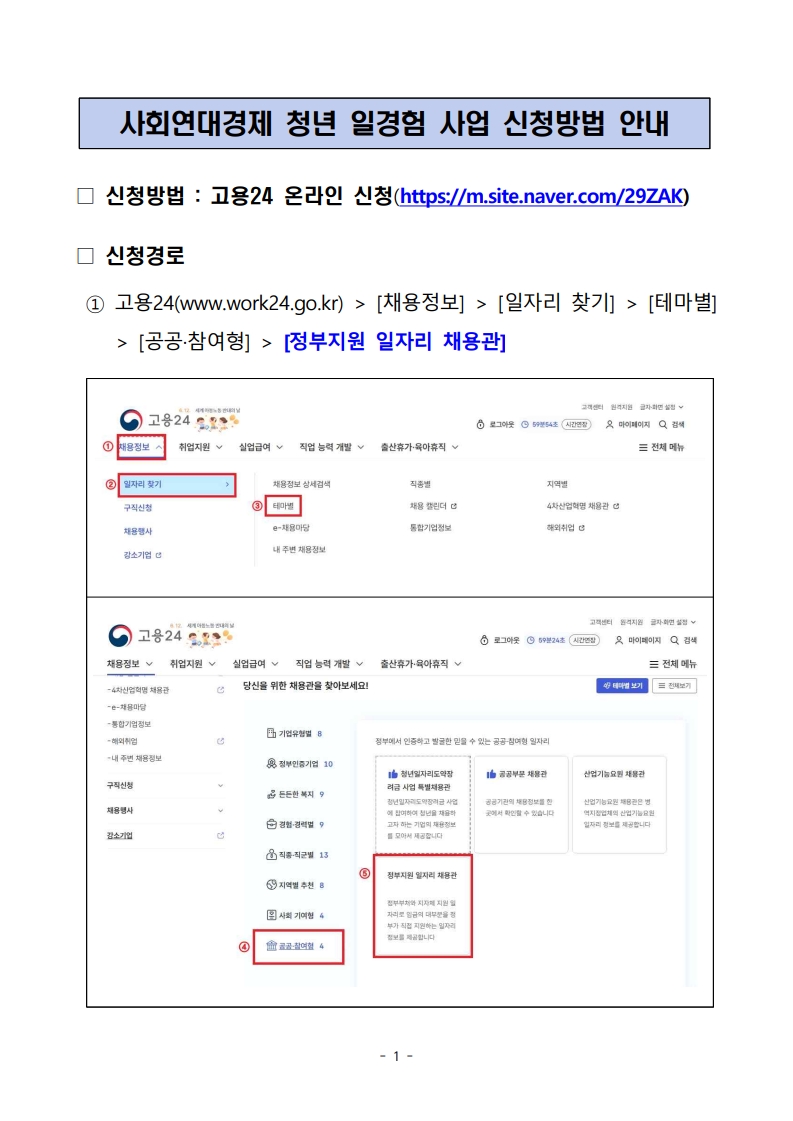Click external-link icon beside 4차산업혁명 채용관 in mega menu
Image resolution: width=793 pixels, height=1121 pixels.
point(616,506)
